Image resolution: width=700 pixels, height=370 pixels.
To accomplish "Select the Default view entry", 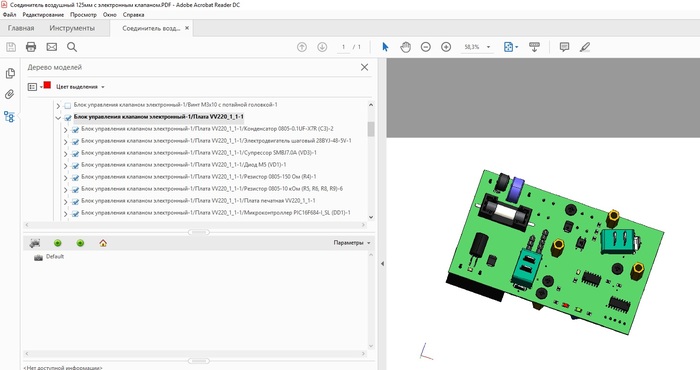I will pos(55,257).
